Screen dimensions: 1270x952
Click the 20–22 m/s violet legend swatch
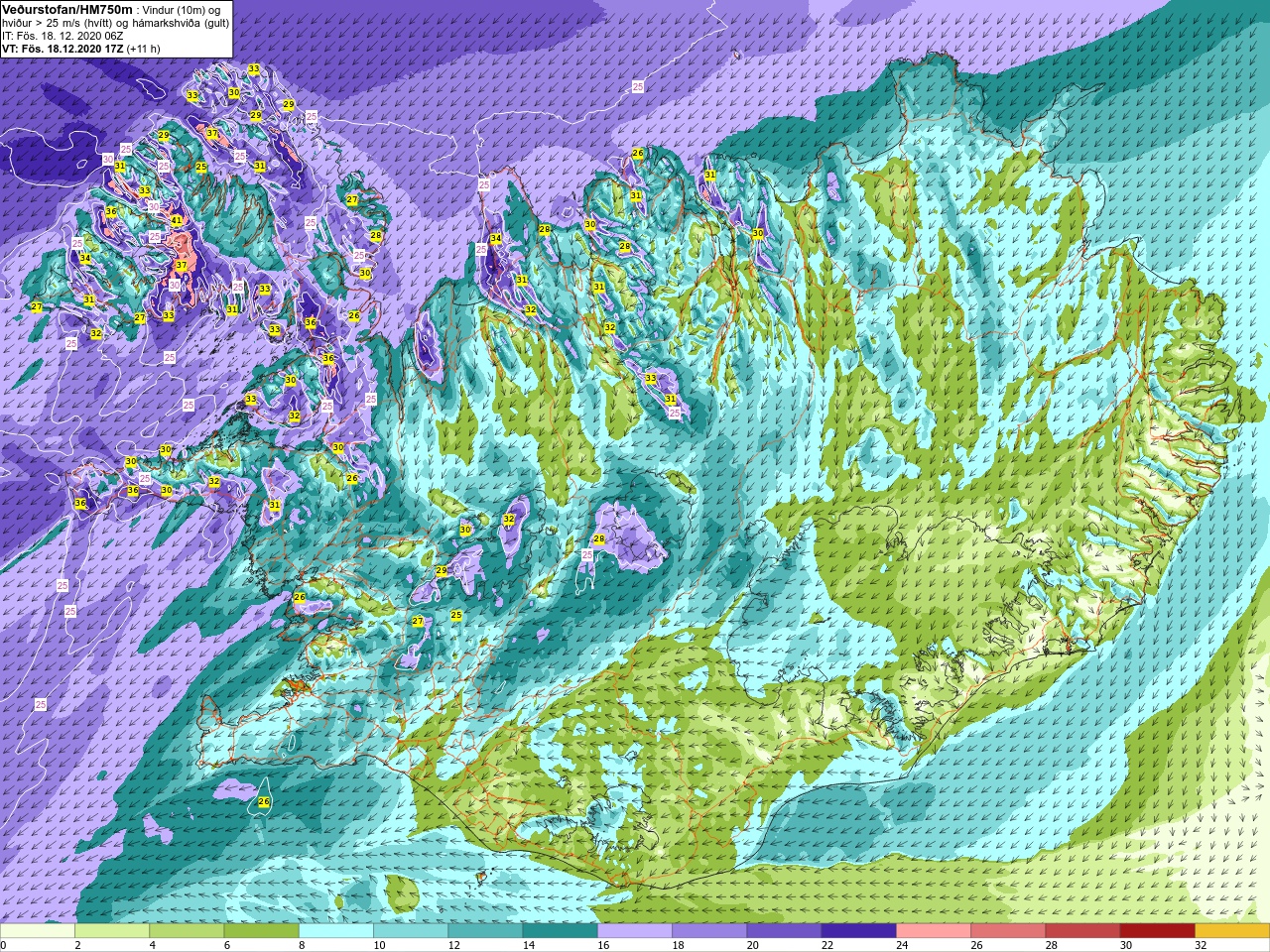(x=784, y=931)
